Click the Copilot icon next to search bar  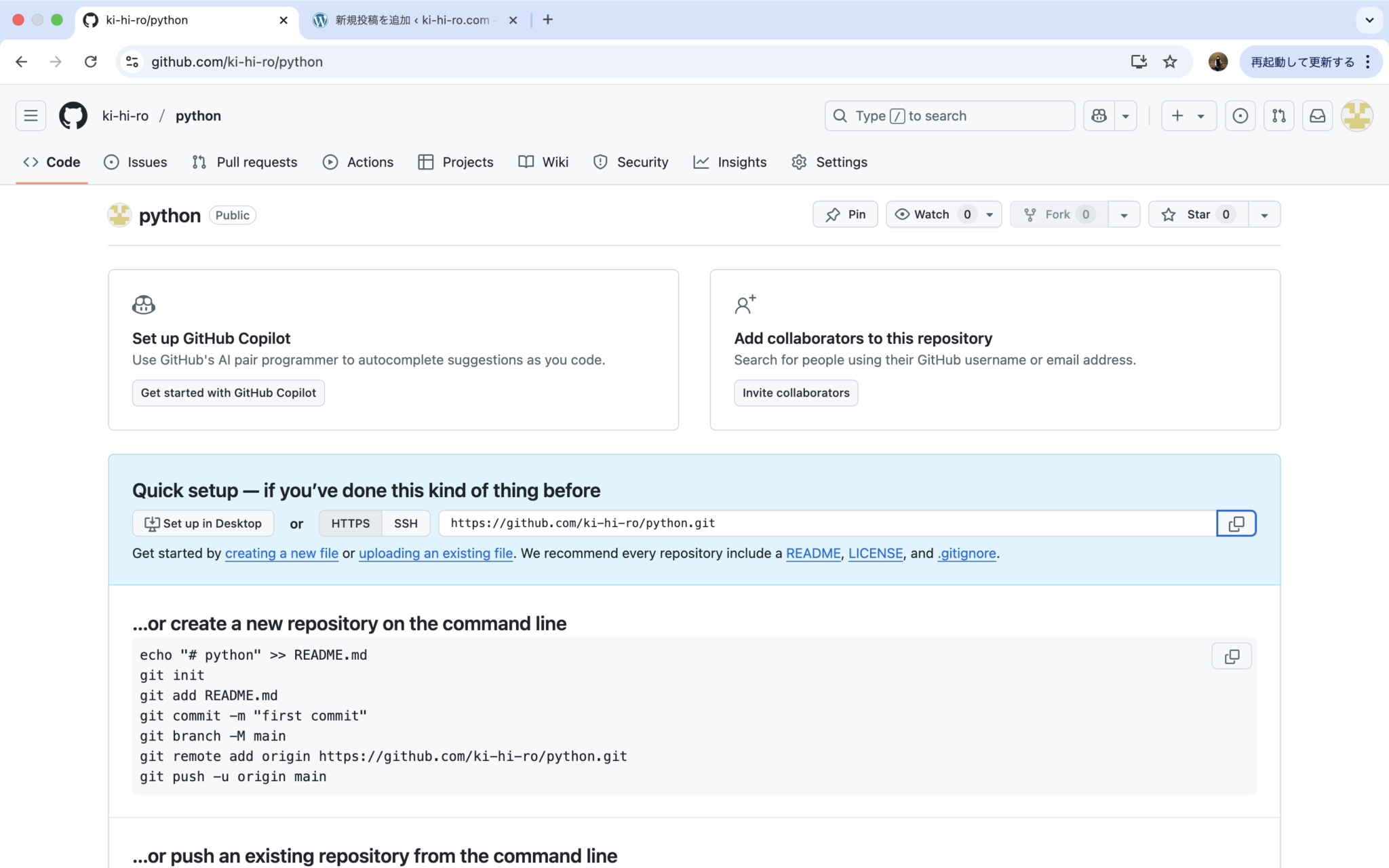click(x=1099, y=115)
